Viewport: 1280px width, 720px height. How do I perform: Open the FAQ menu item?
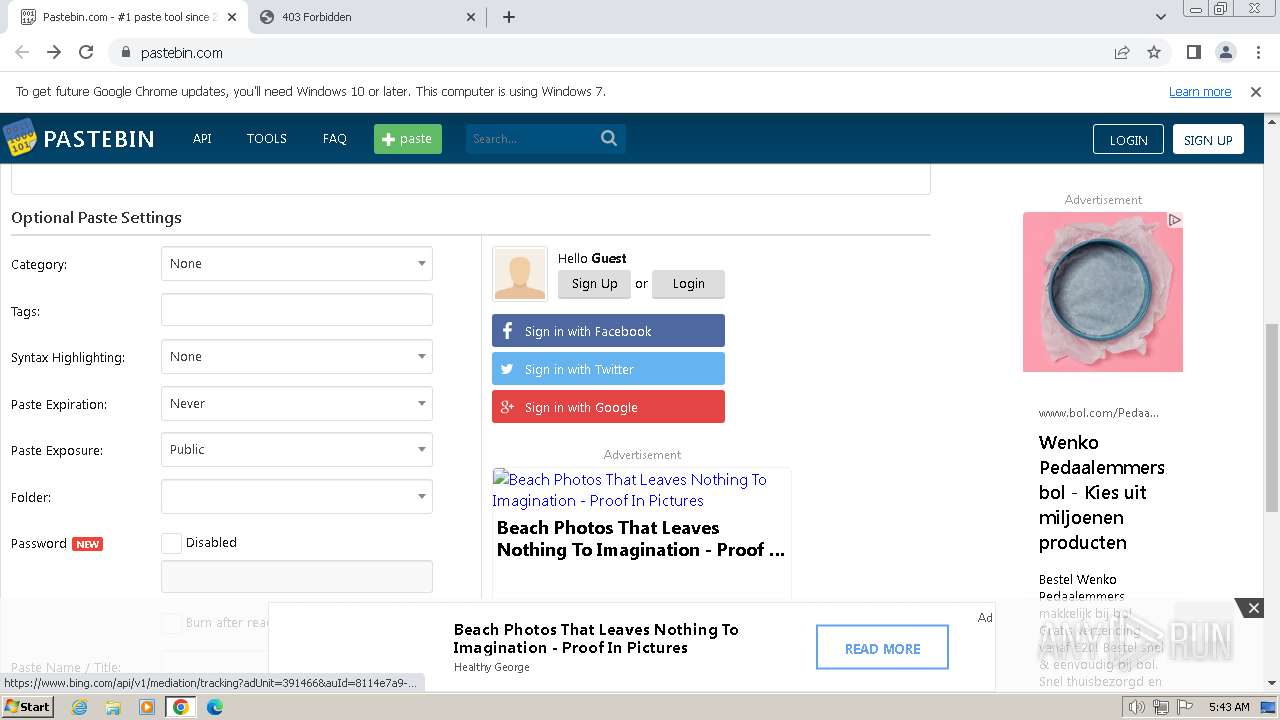pos(335,138)
